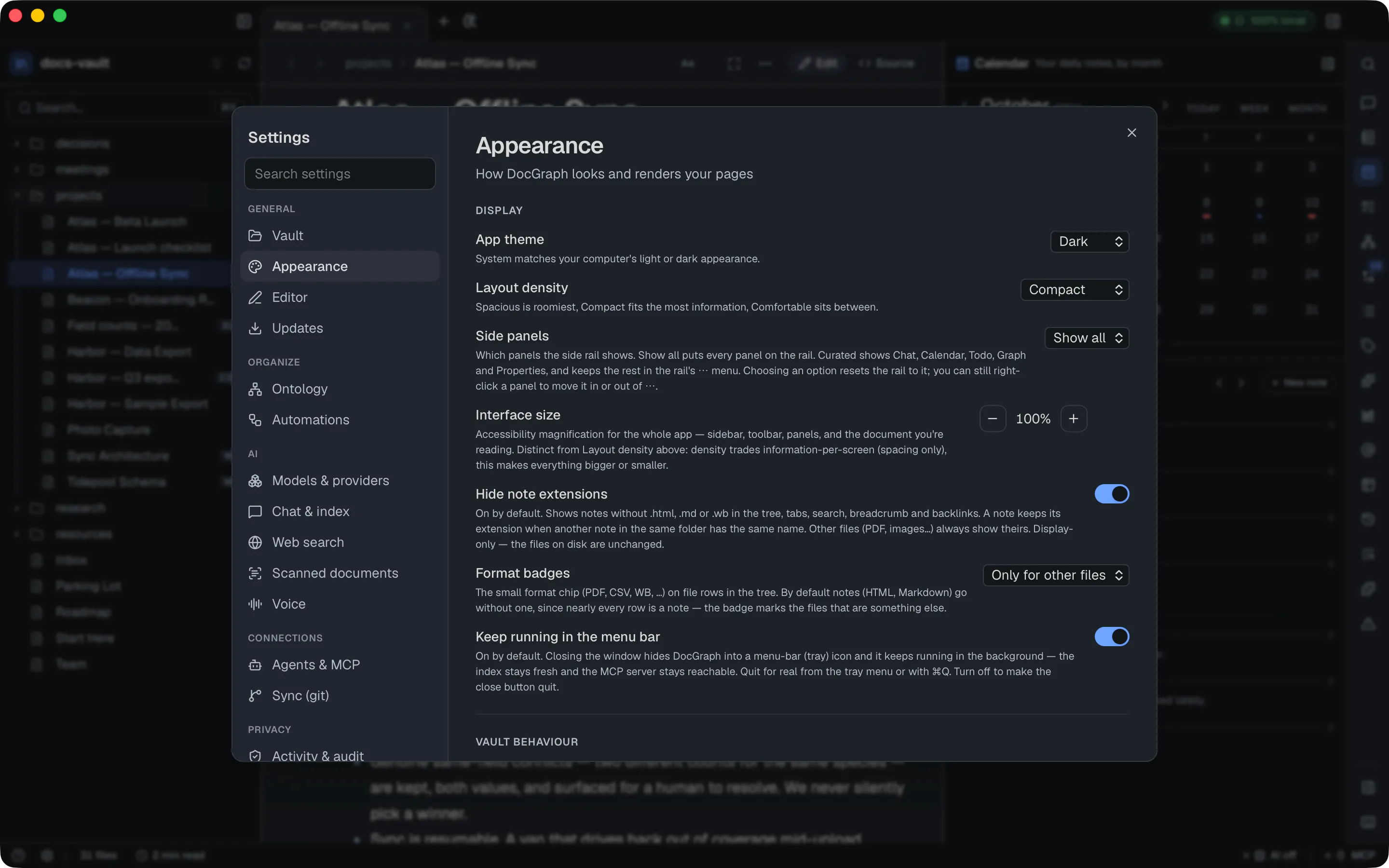Click the Automations icon in sidebar

255,420
